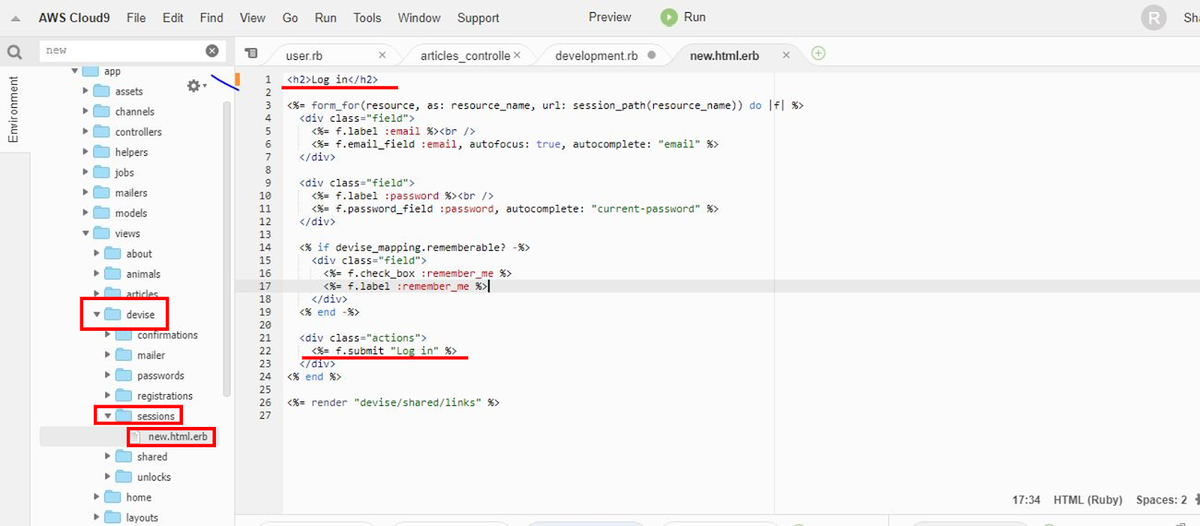Expand the animals folder
This screenshot has width=1200, height=526.
(x=97, y=274)
